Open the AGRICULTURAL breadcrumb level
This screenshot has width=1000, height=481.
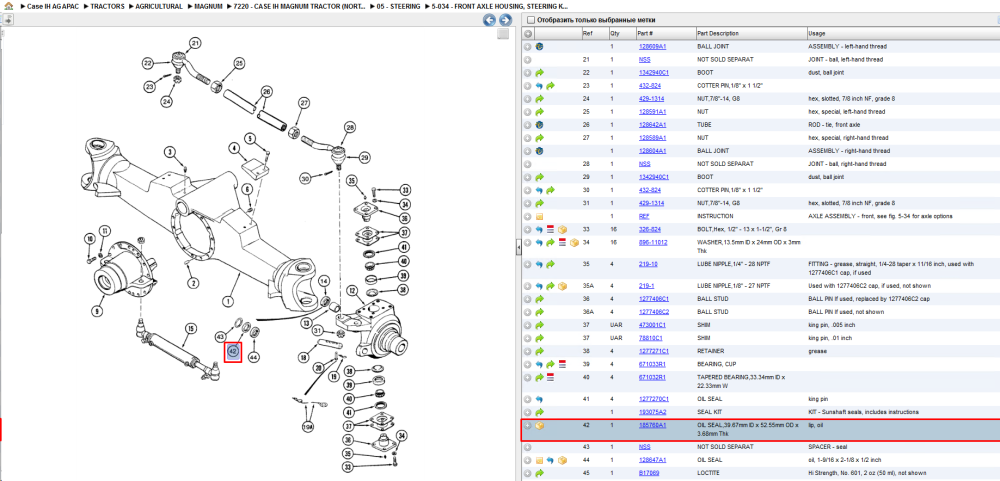pyautogui.click(x=159, y=6)
